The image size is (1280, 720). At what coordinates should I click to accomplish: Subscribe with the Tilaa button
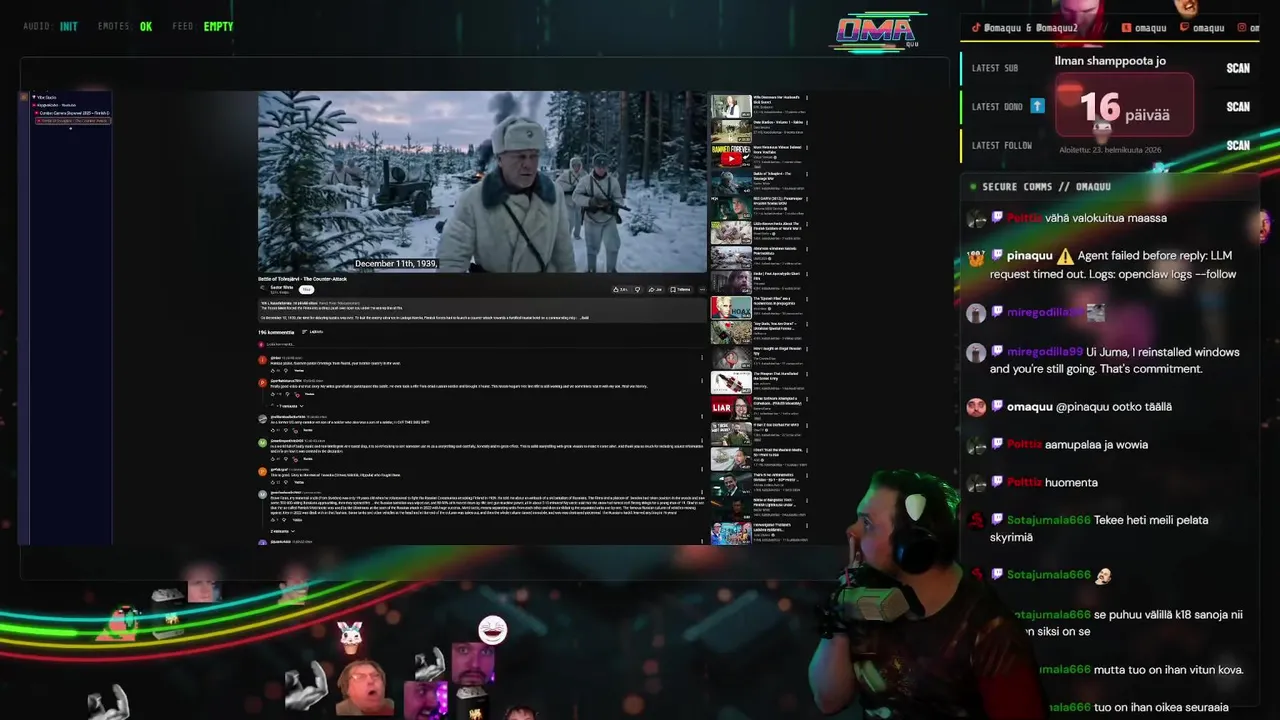coord(307,290)
